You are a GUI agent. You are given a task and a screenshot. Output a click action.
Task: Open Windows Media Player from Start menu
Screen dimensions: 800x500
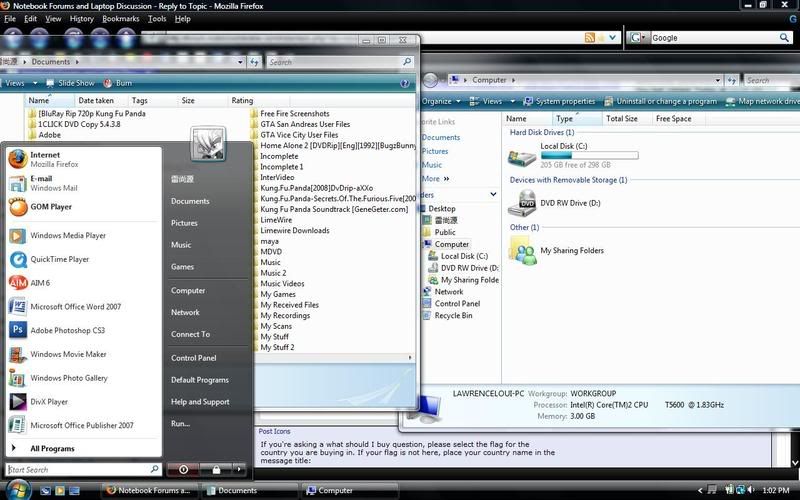[84, 235]
